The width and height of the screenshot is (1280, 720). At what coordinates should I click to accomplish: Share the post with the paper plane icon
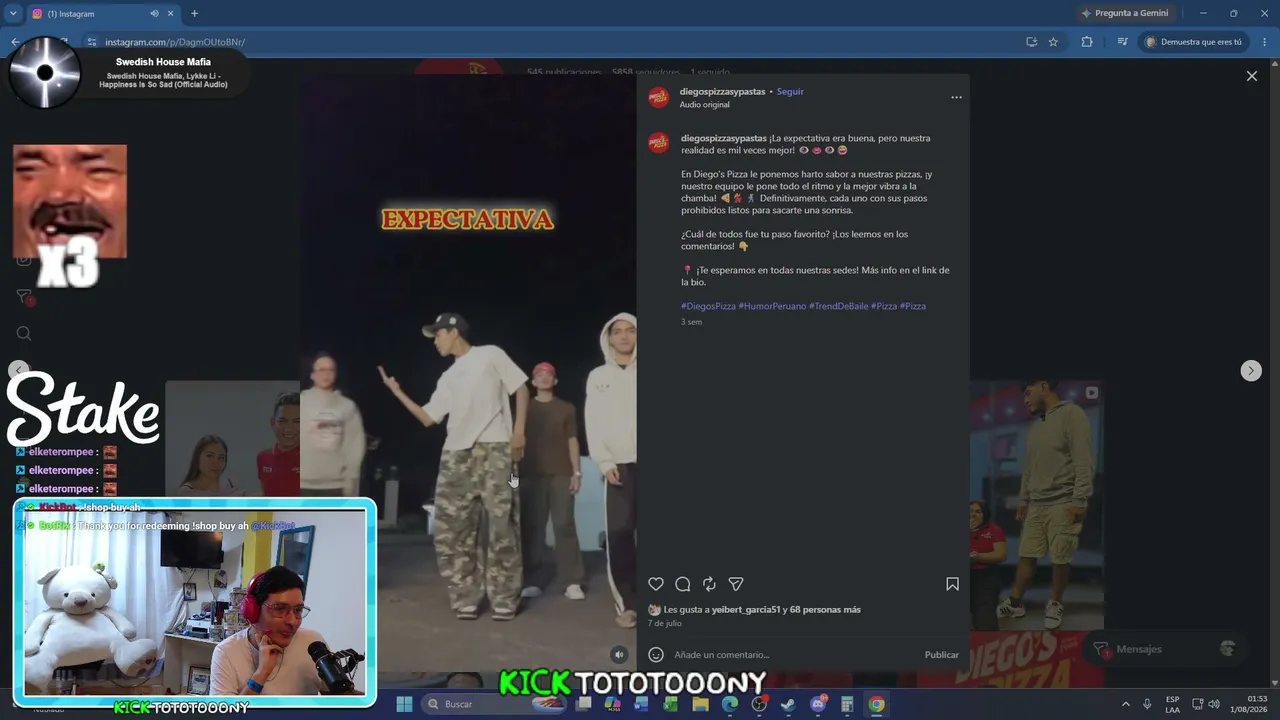pos(736,584)
